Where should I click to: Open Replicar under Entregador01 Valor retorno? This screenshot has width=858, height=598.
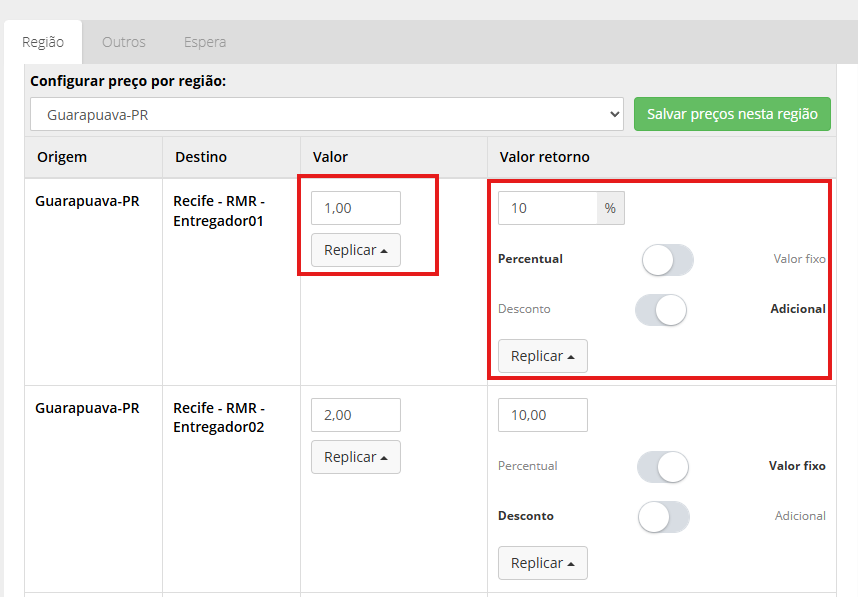click(x=542, y=356)
